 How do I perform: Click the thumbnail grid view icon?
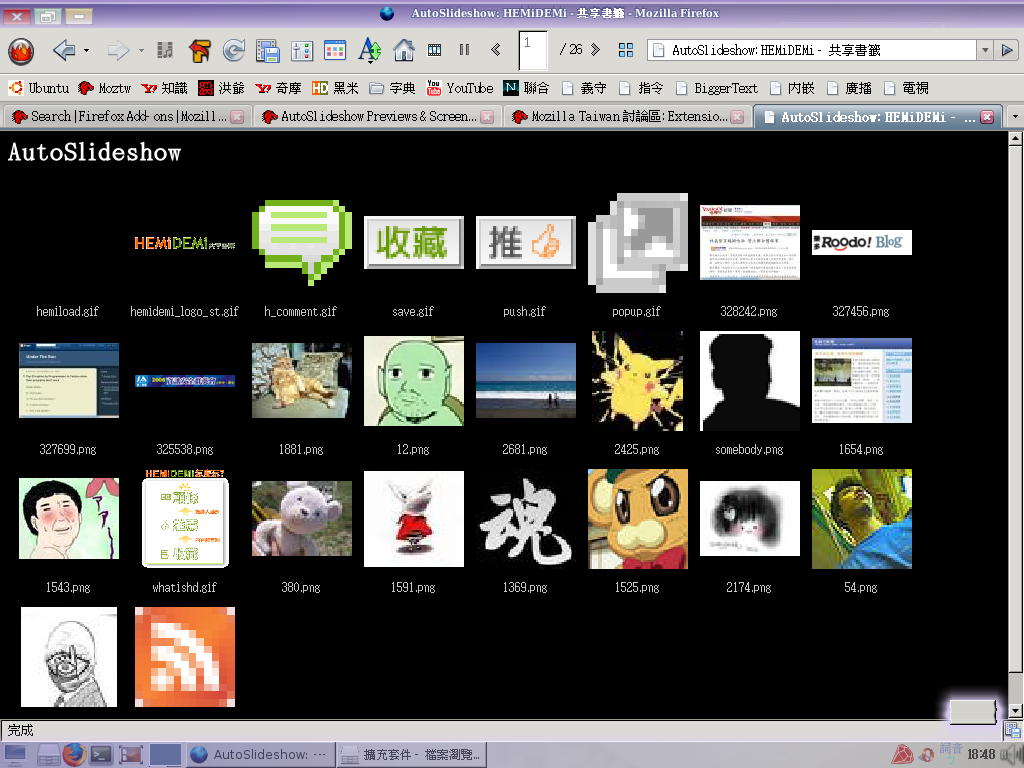click(626, 49)
